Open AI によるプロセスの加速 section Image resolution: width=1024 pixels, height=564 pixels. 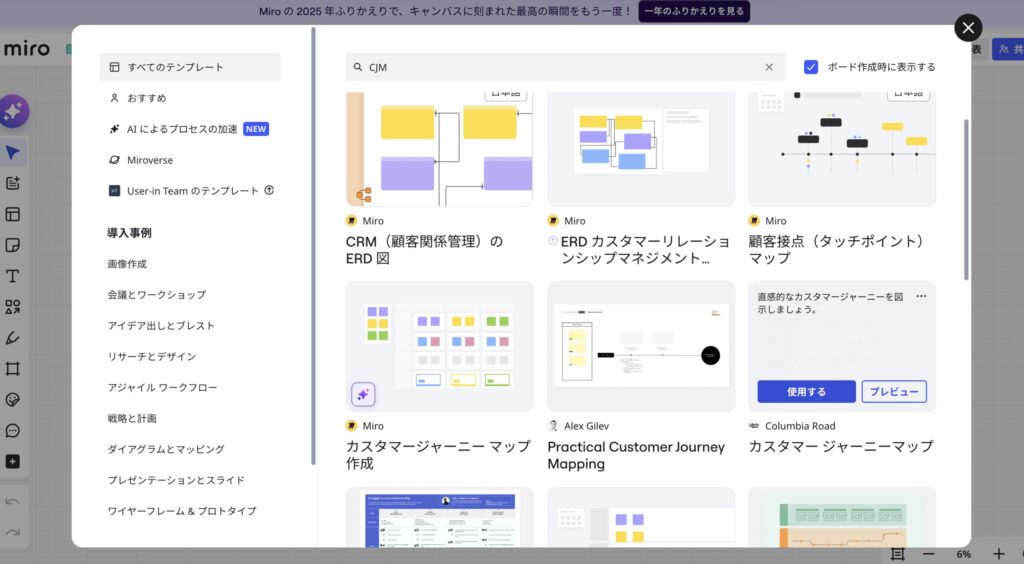point(182,129)
